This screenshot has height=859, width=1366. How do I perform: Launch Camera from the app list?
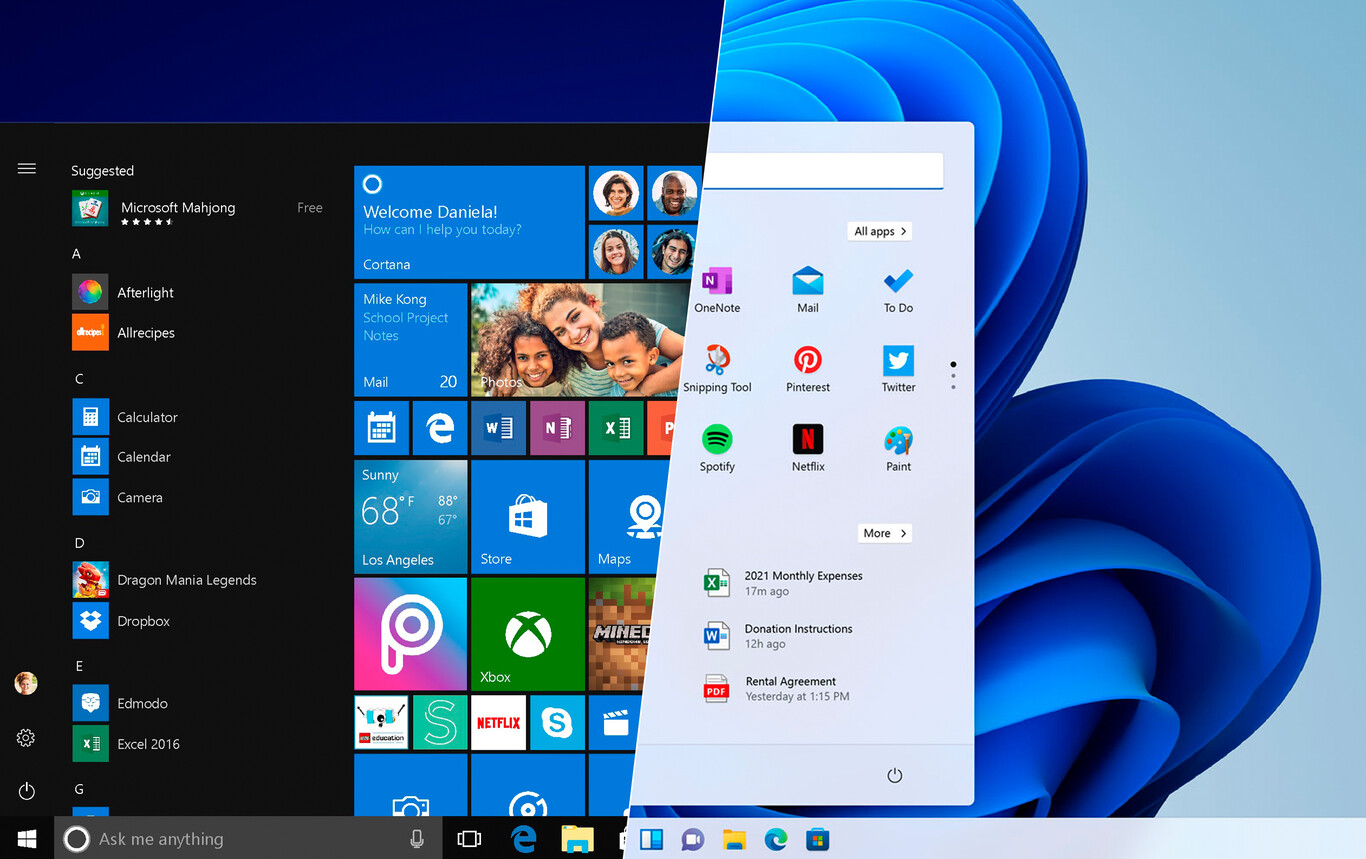pyautogui.click(x=117, y=497)
